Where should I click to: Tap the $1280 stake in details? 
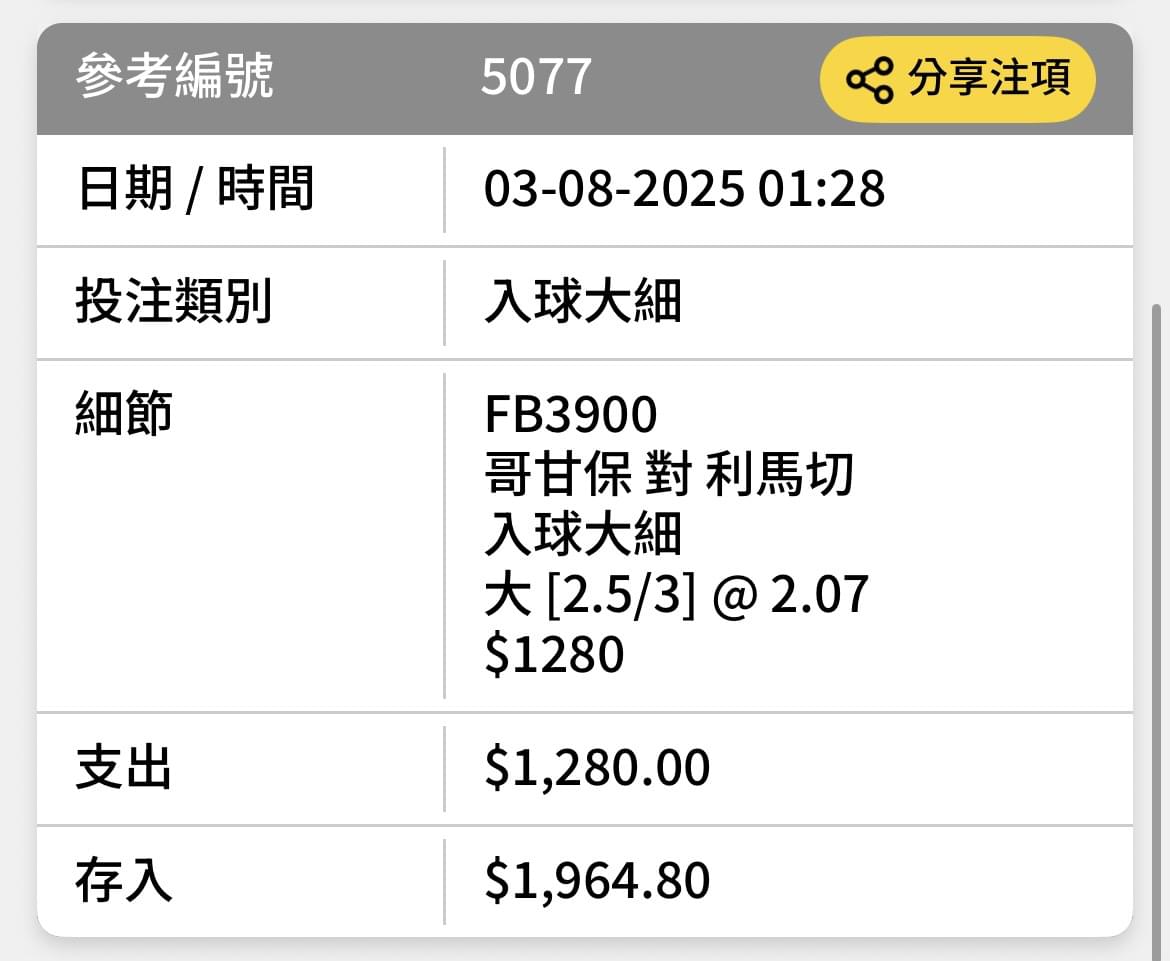(554, 655)
